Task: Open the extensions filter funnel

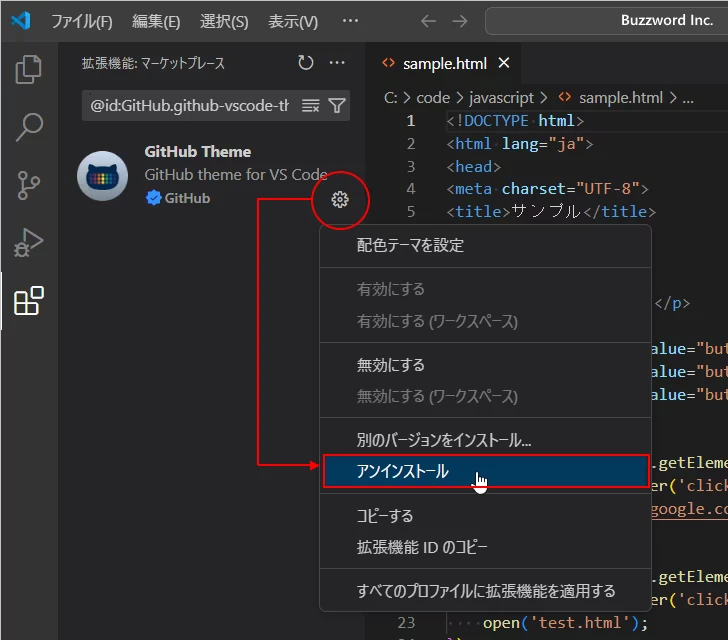Action: coord(337,106)
